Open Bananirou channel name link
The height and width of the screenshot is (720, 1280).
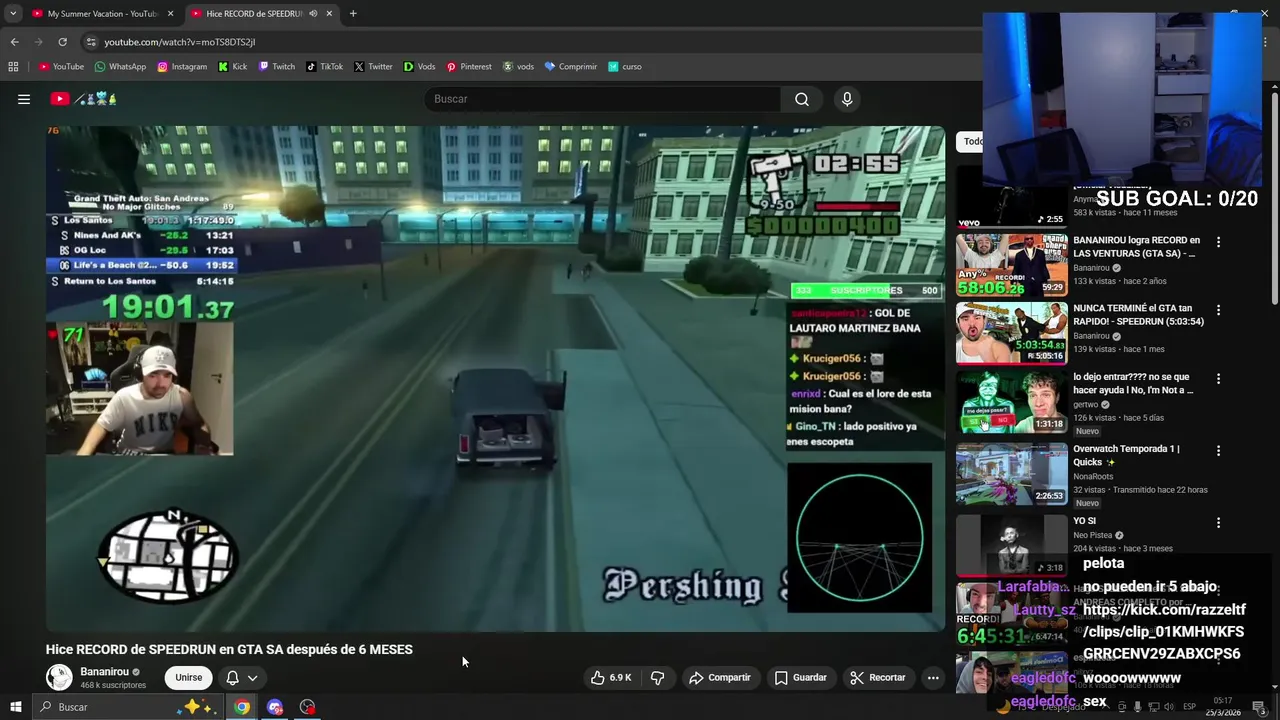click(104, 672)
